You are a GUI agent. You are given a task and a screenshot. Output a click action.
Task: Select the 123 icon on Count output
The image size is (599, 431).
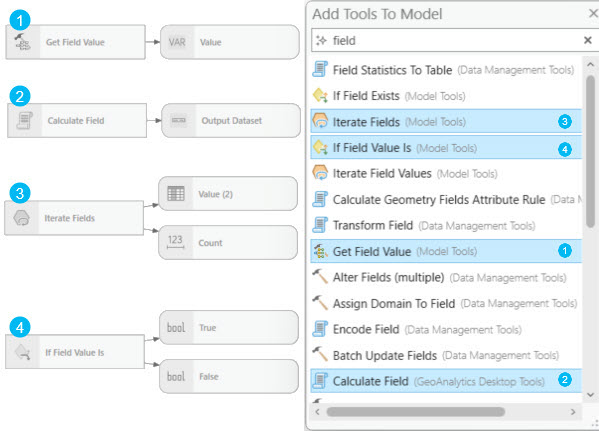175,242
